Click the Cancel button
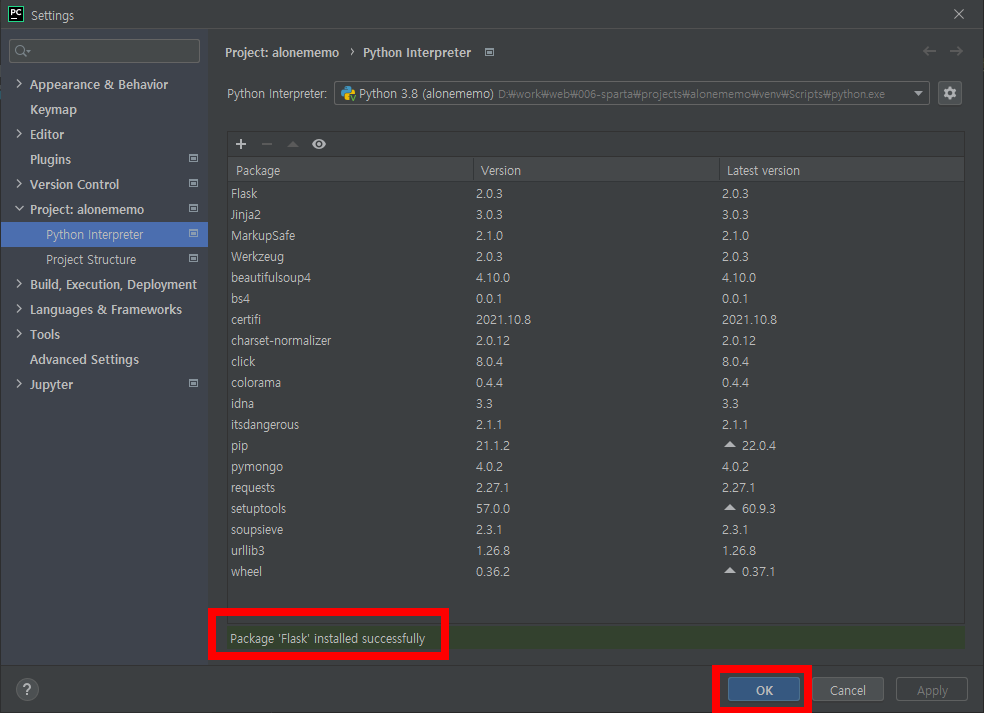This screenshot has width=984, height=713. 848,690
